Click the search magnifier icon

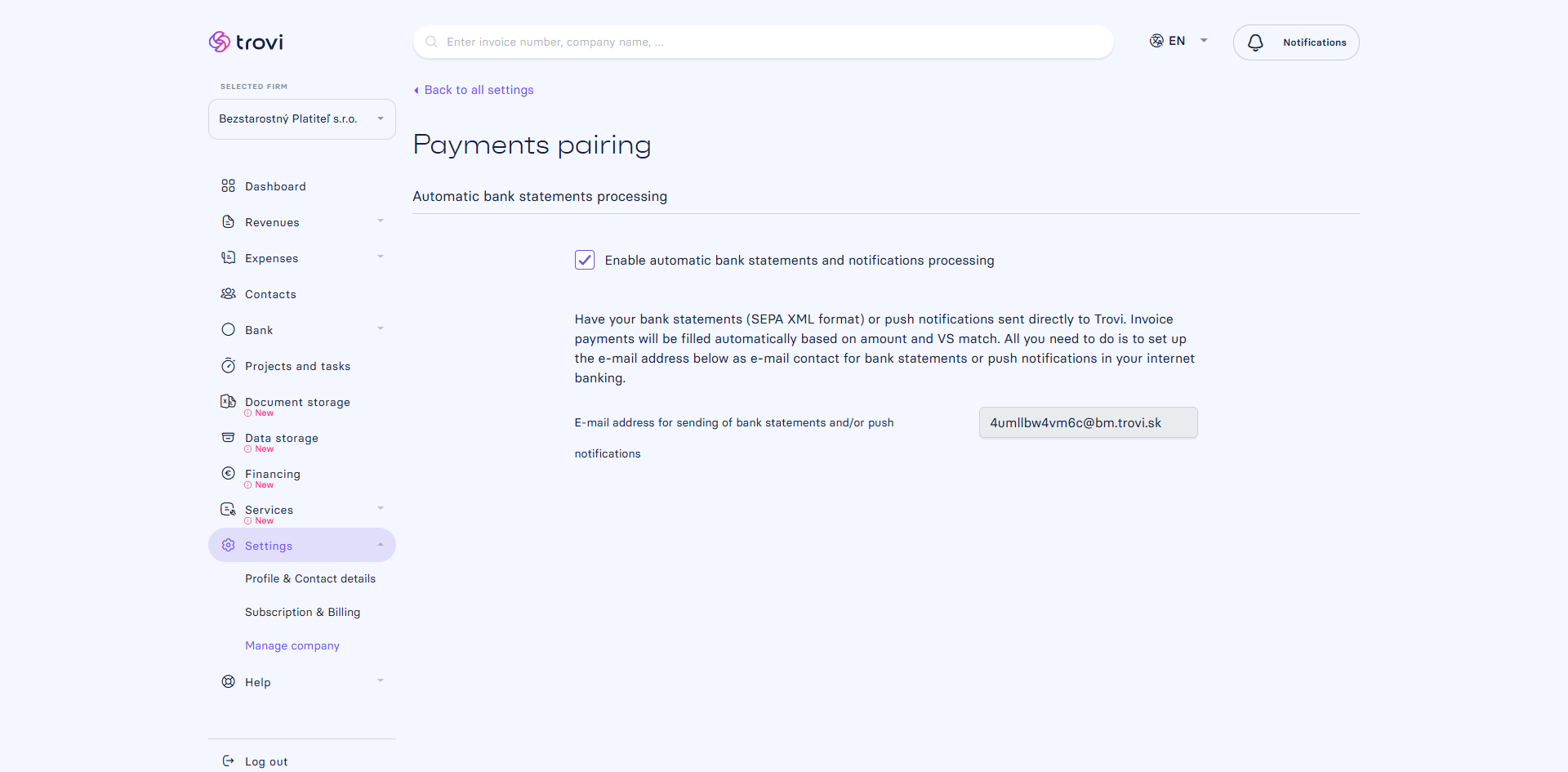[x=431, y=42]
